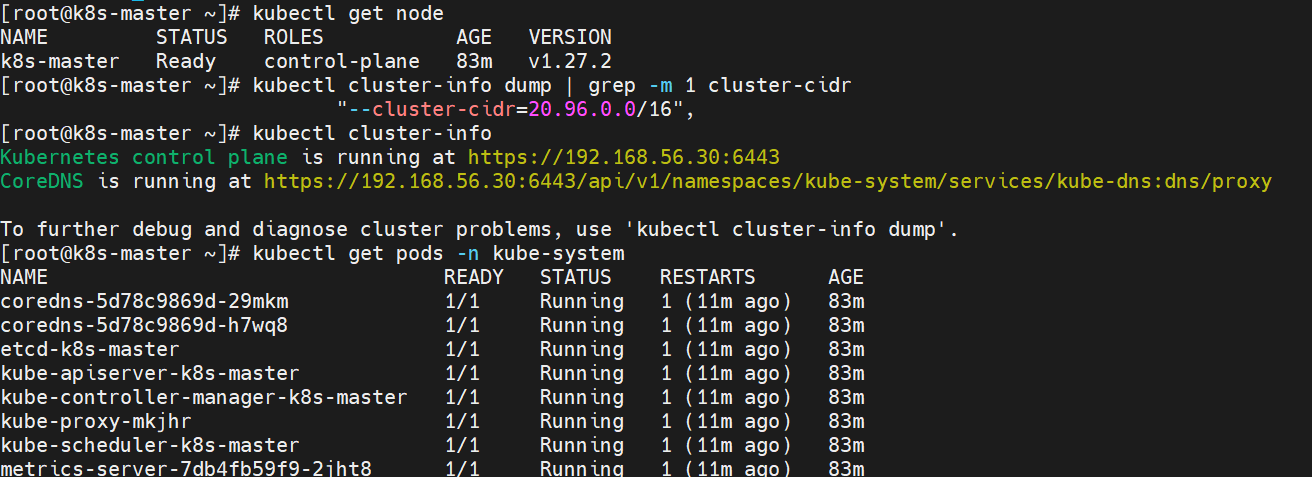Screen dimensions: 1312x477
Task: Click the green "Kubernetes control plane" text
Action: click(144, 157)
